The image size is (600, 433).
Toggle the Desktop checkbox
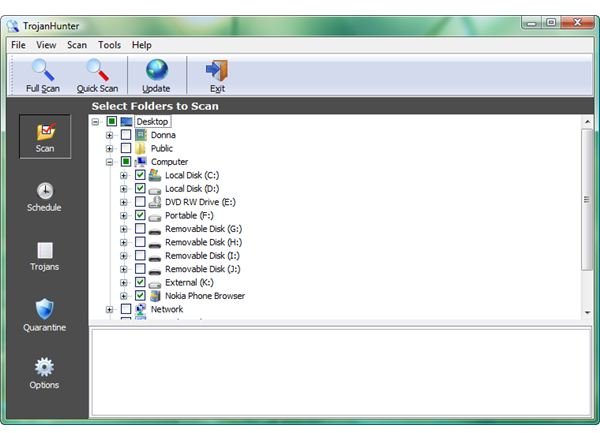[112, 121]
